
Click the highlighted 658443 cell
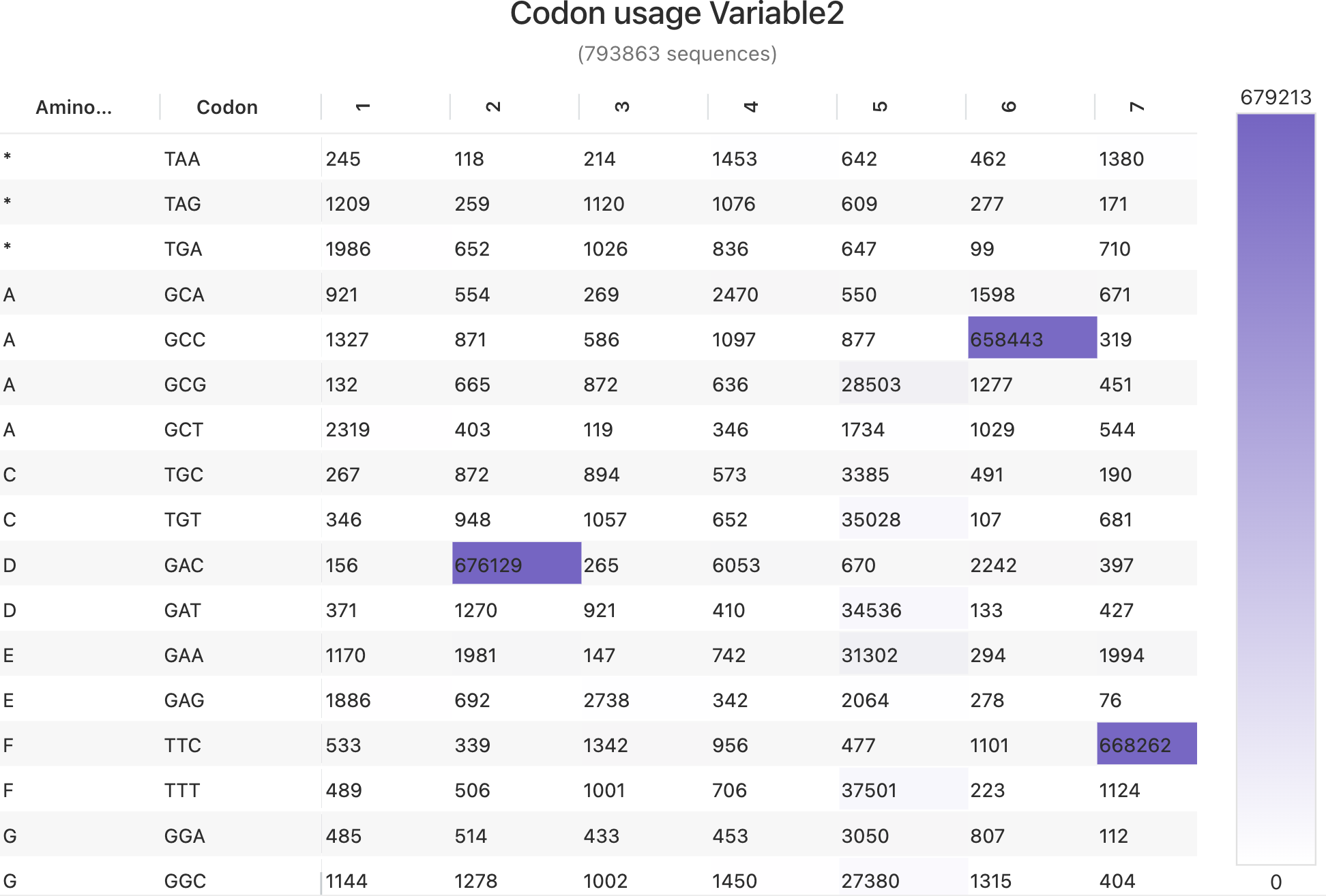click(x=1032, y=339)
